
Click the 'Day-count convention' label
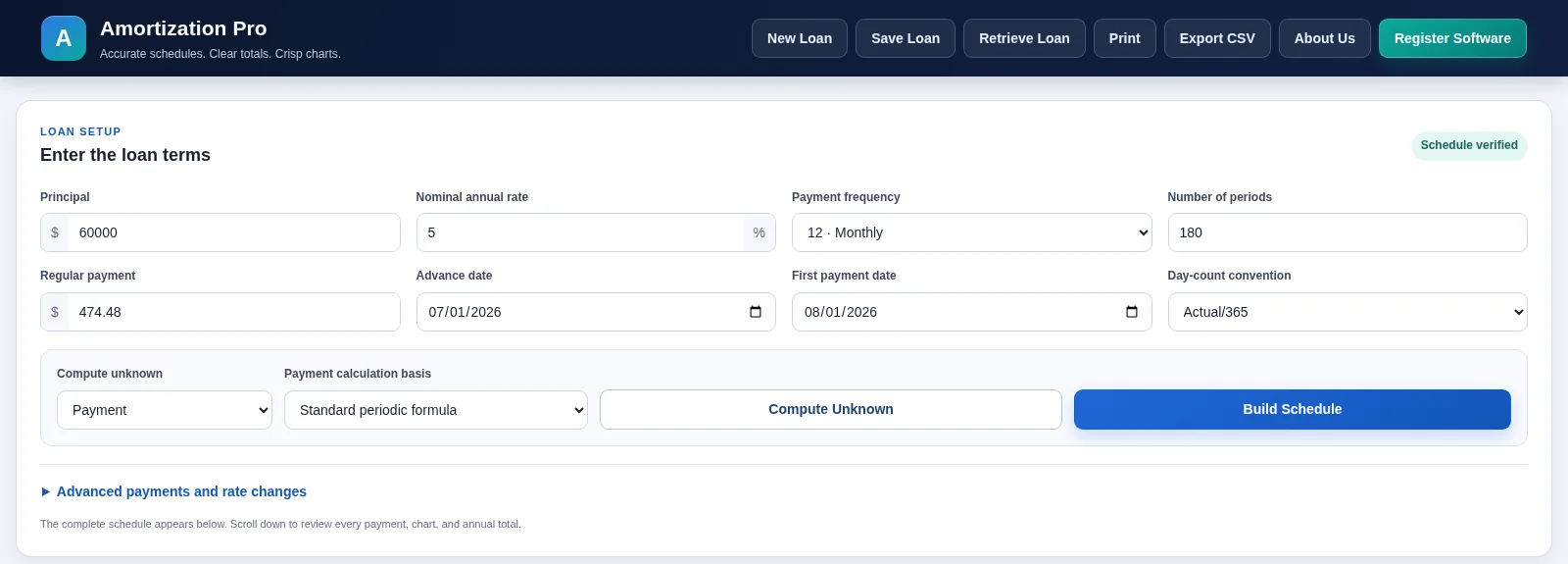click(1229, 276)
